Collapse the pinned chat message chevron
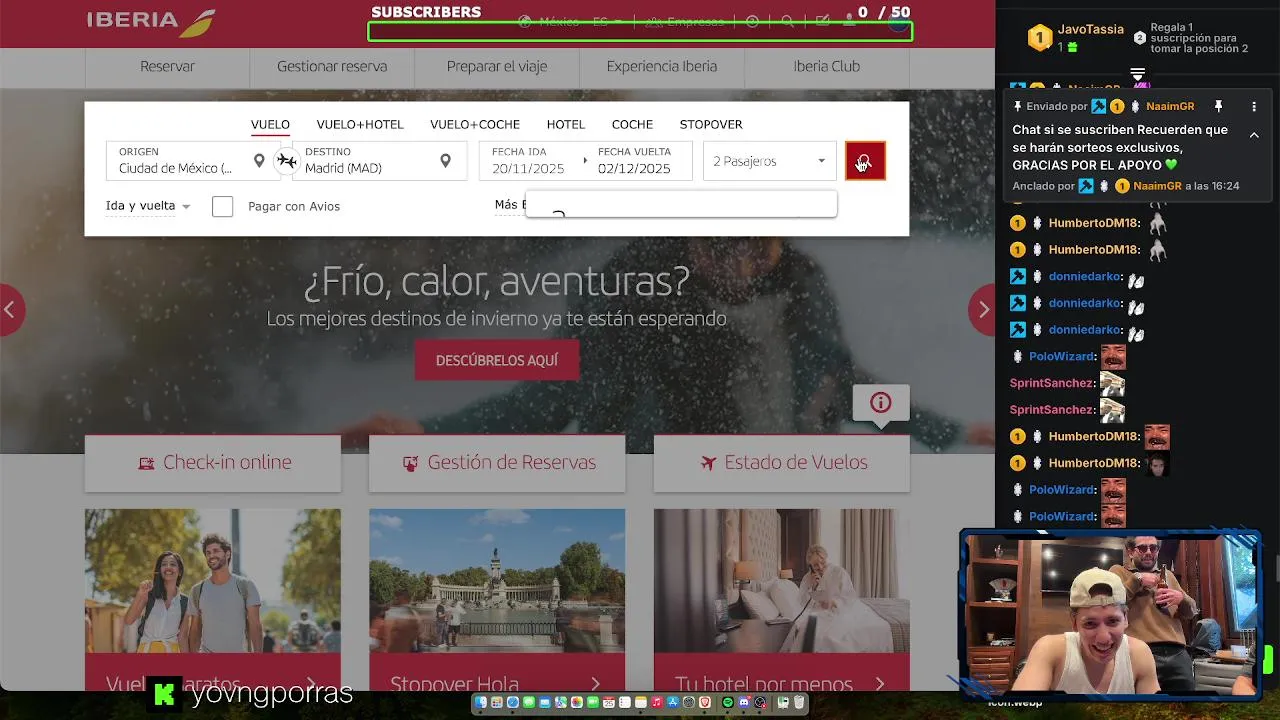This screenshot has height=720, width=1280. [1254, 135]
